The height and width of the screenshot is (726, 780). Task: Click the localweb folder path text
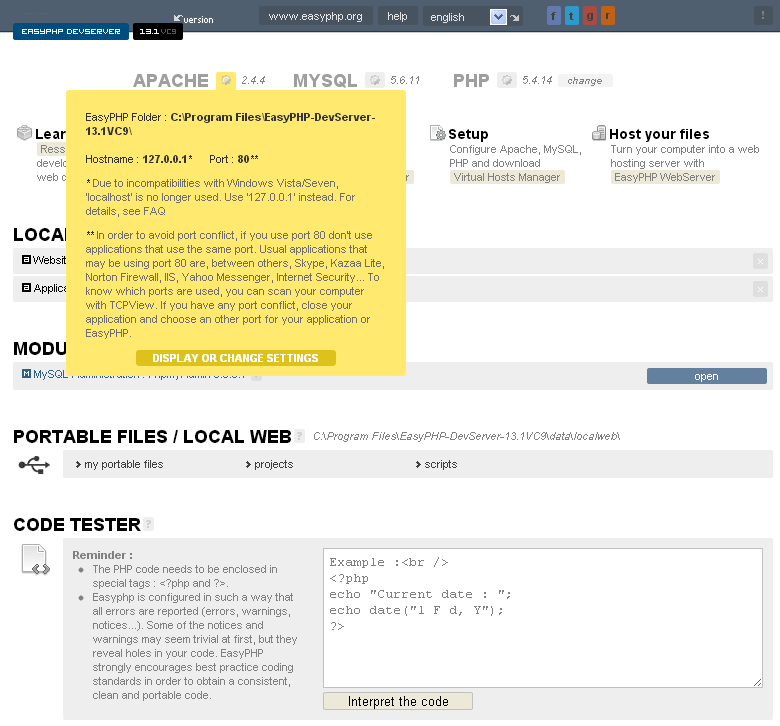coord(467,436)
